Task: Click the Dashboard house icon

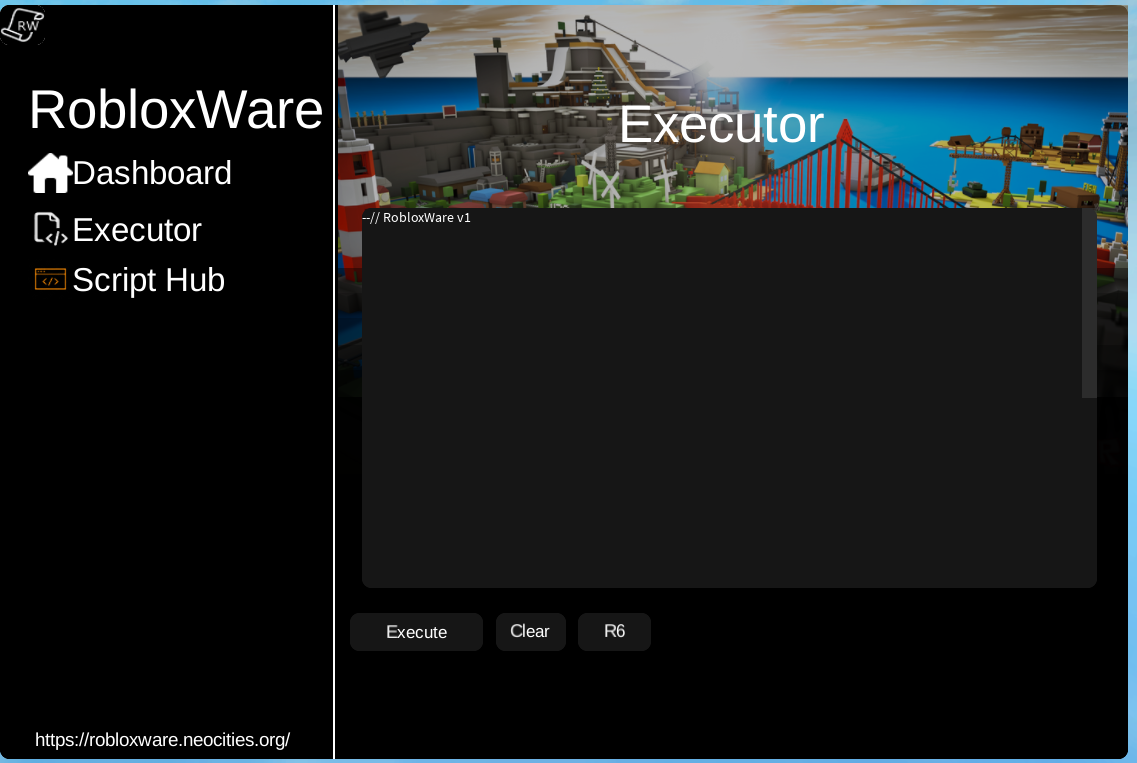Action: [x=49, y=173]
